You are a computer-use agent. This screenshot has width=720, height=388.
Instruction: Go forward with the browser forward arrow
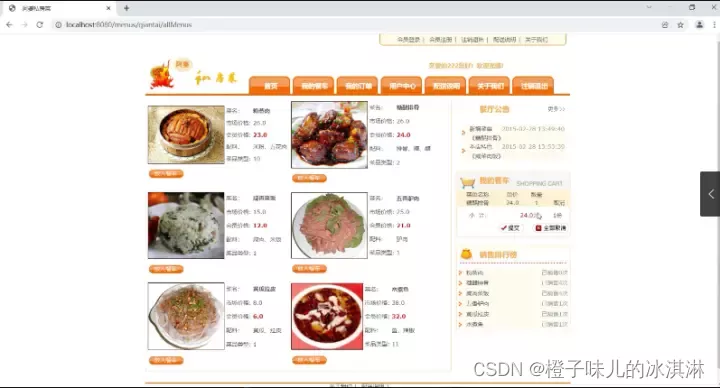click(x=24, y=25)
